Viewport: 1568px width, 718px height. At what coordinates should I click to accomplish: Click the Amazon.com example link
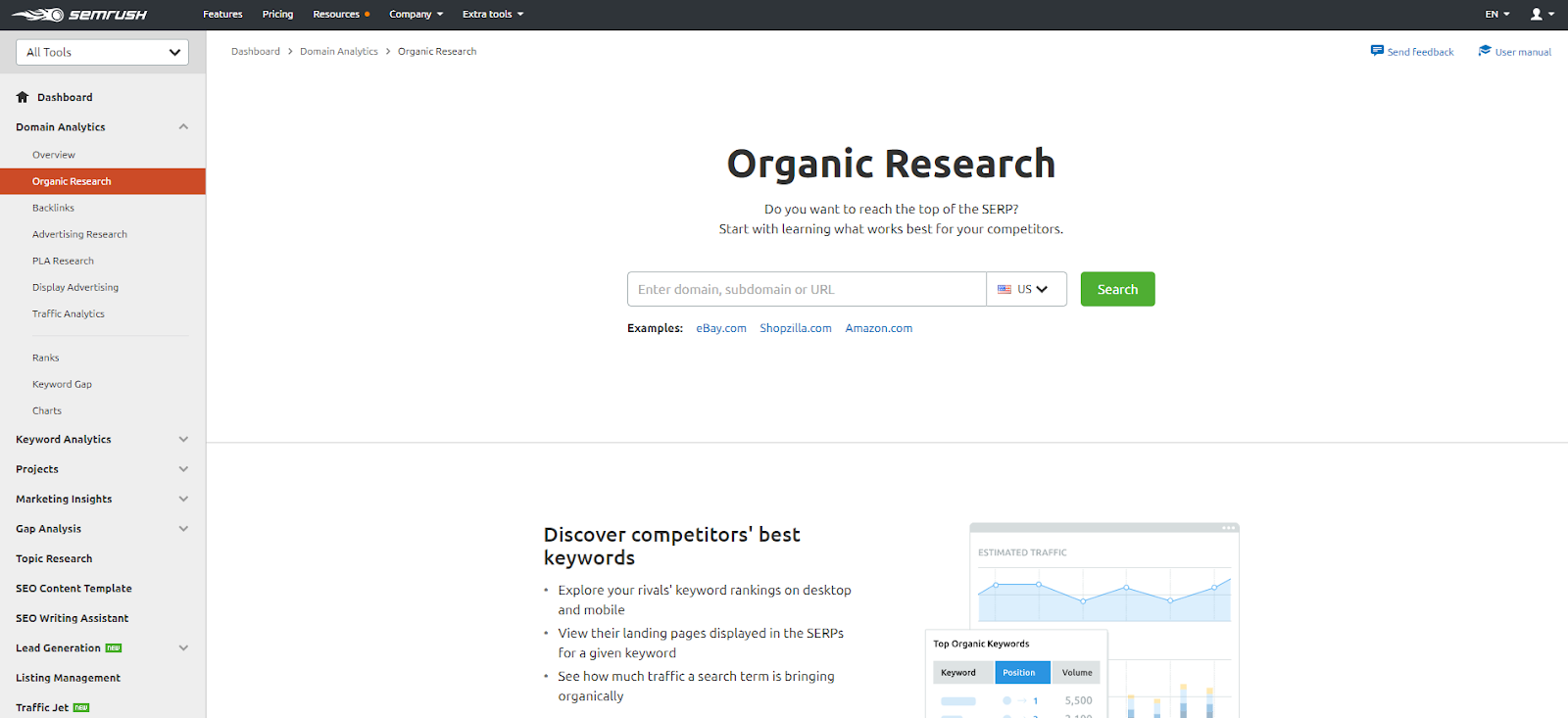879,328
